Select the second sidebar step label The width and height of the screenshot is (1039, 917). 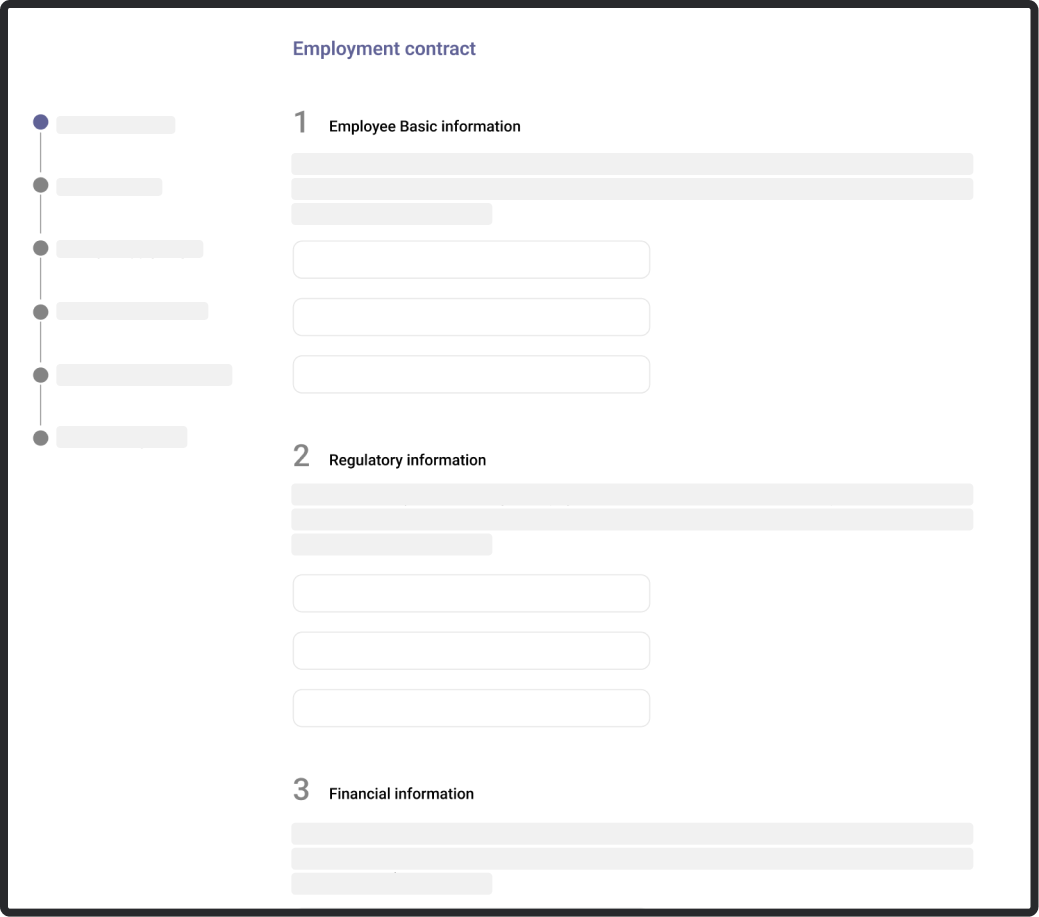110,187
